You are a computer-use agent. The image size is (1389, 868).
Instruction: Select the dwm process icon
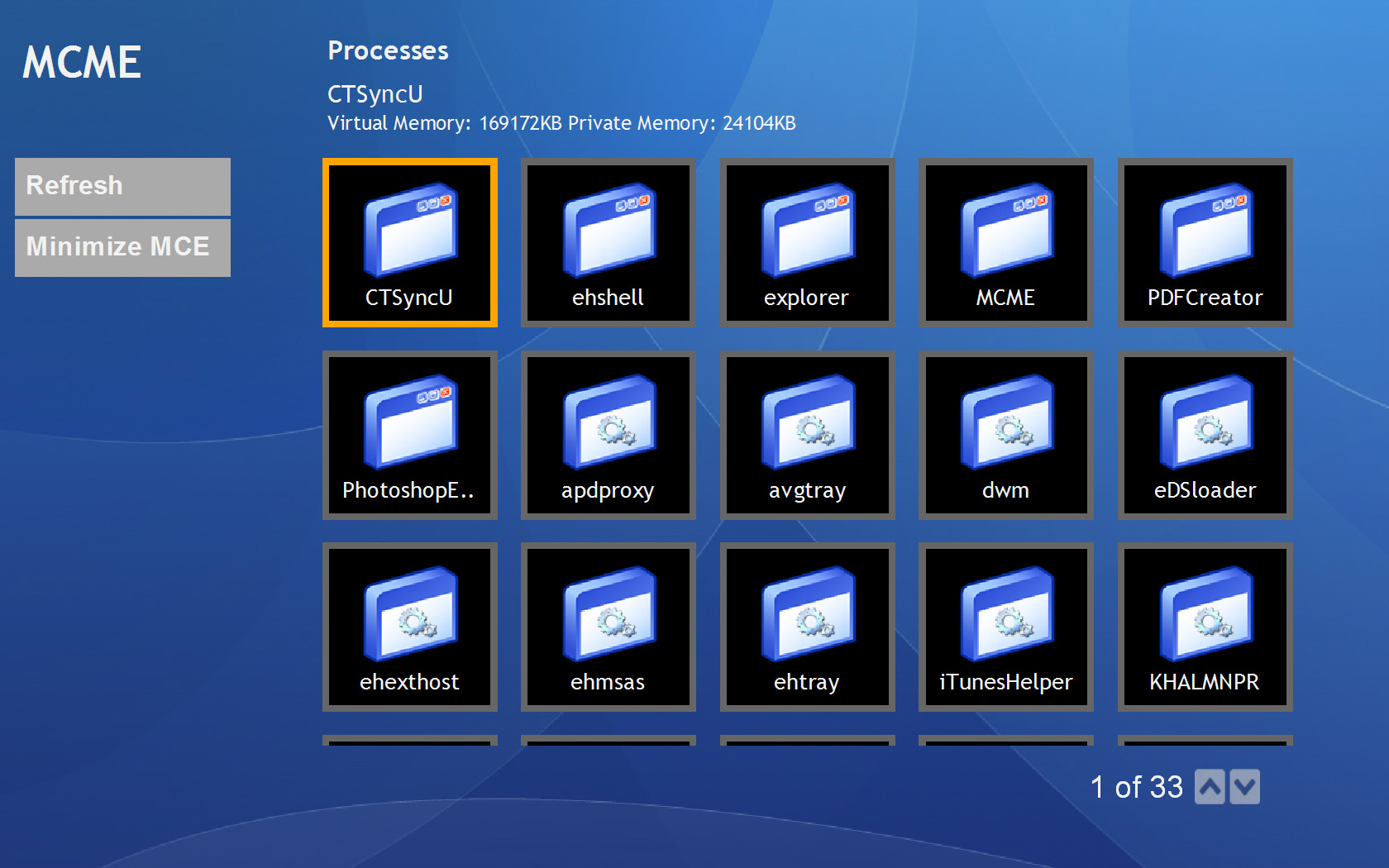pyautogui.click(x=1005, y=435)
